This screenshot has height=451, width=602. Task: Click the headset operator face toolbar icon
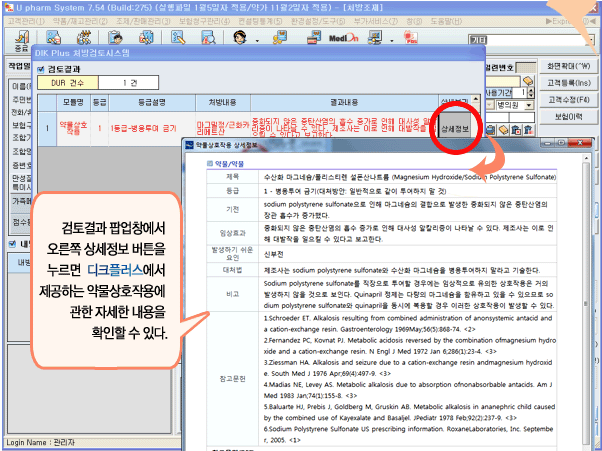pos(240,38)
